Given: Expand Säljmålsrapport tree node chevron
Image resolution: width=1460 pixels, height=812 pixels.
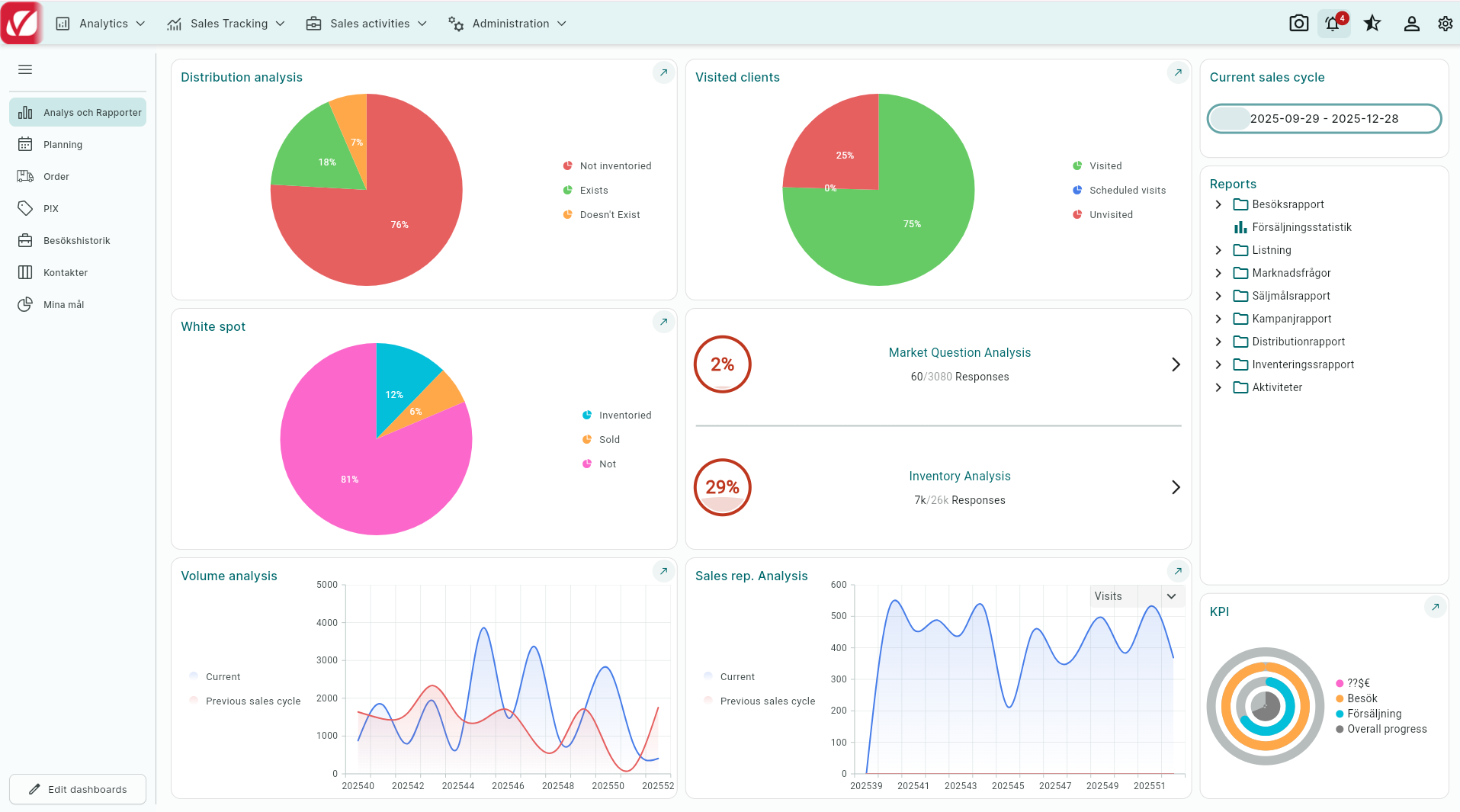Looking at the screenshot, I should [1218, 296].
